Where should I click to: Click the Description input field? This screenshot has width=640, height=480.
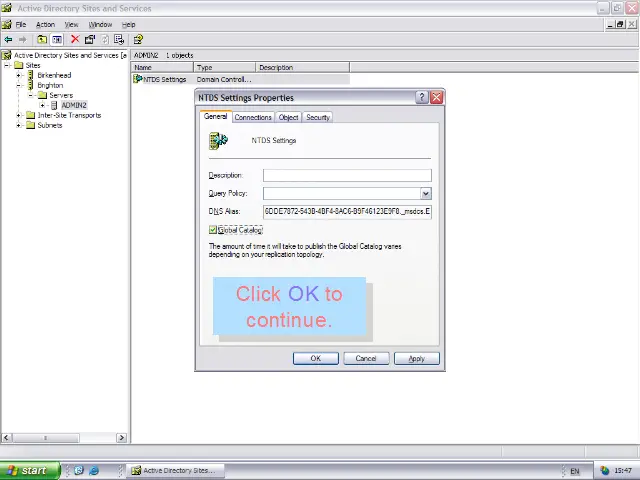347,176
